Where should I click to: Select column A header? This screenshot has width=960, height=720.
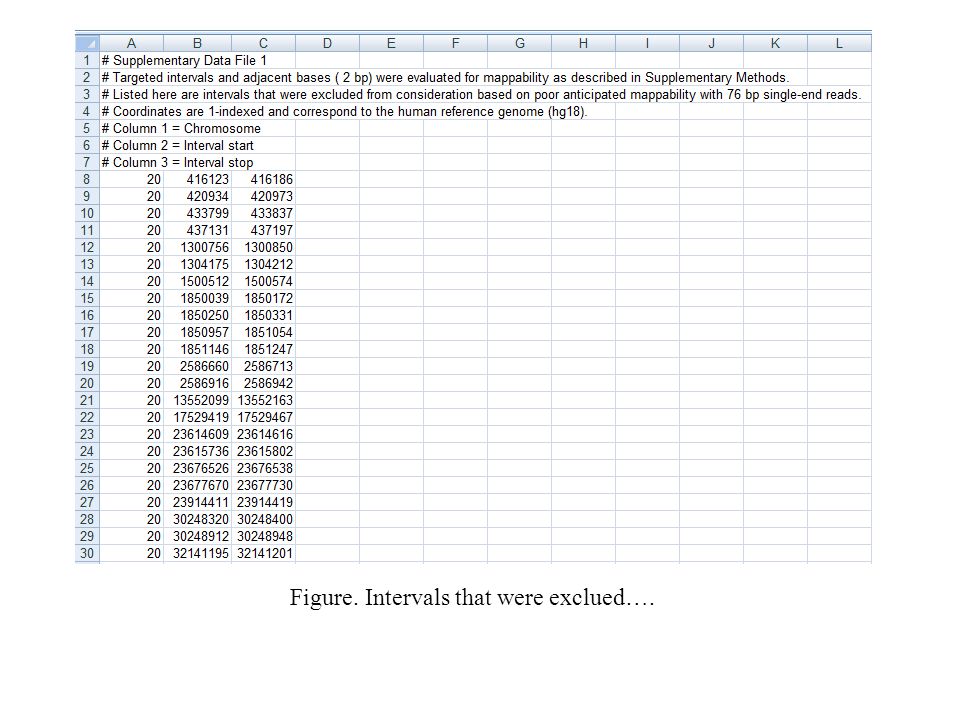(132, 43)
